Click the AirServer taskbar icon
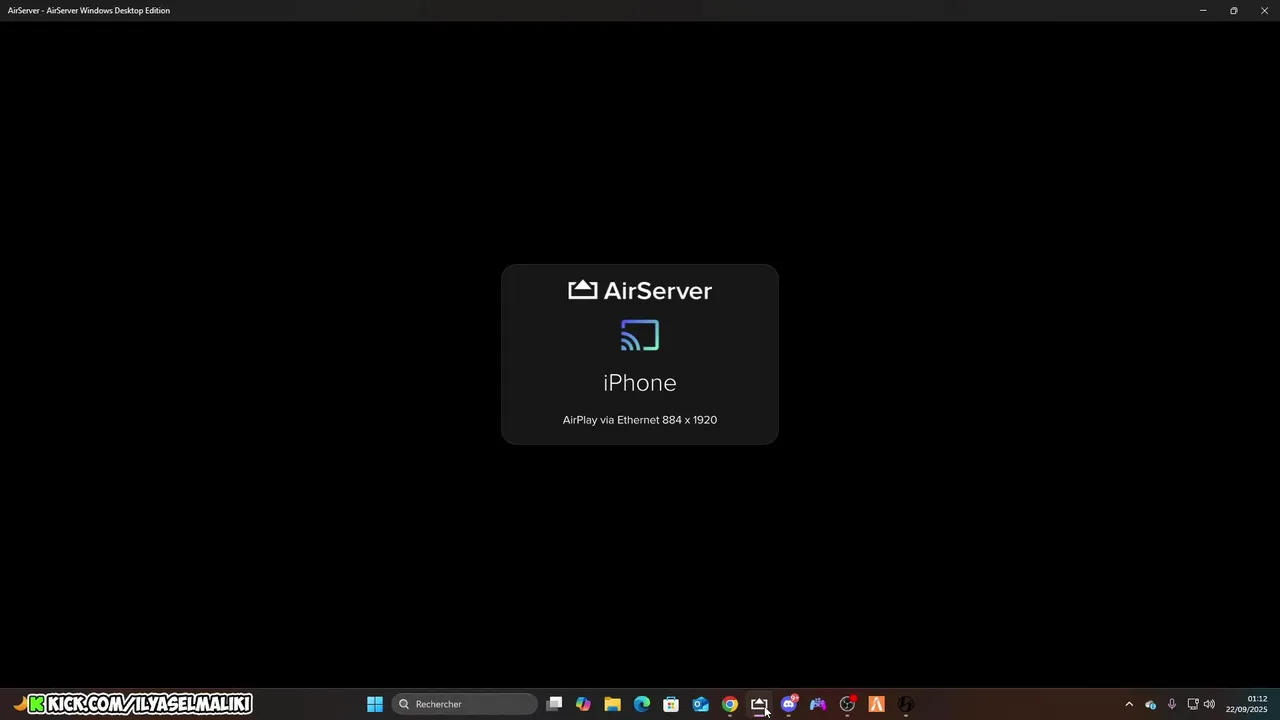The width and height of the screenshot is (1280, 720). coord(759,704)
